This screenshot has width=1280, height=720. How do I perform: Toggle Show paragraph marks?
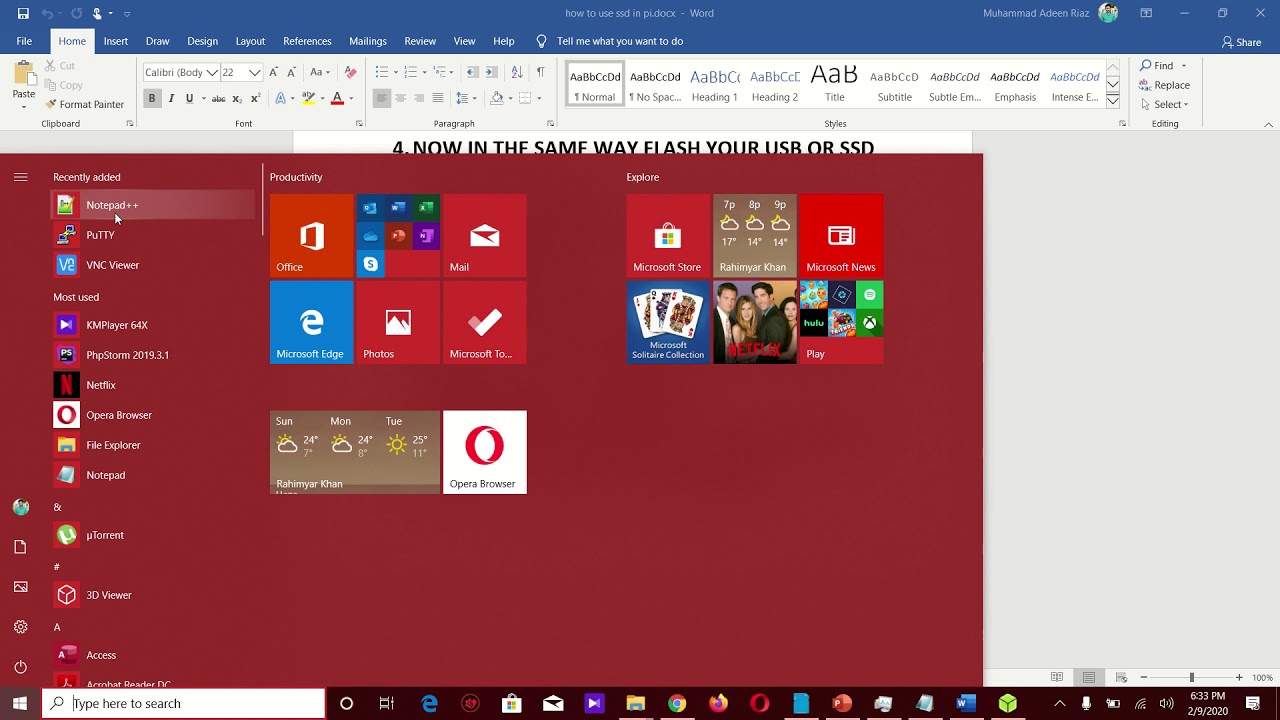click(x=541, y=72)
